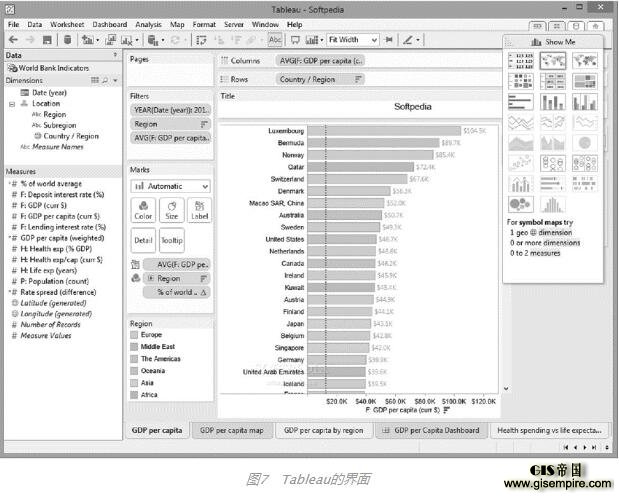The width and height of the screenshot is (619, 498).
Task: Select the symbol map chart in Show Me
Action: [x=553, y=61]
